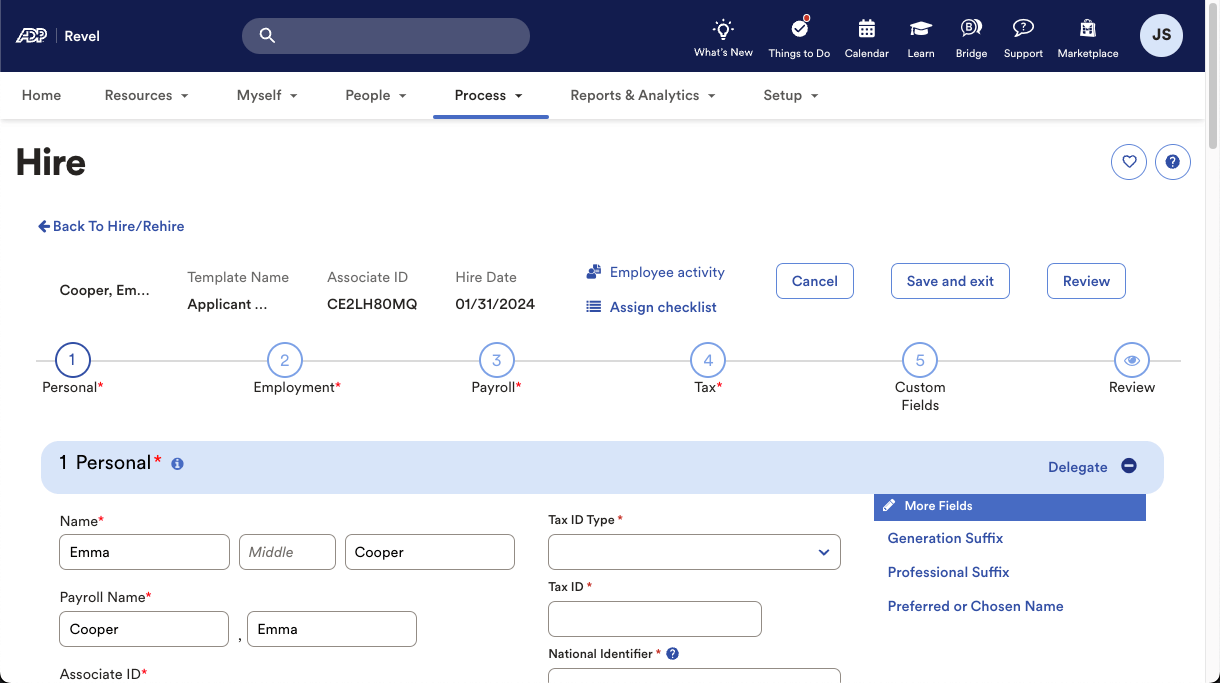
Task: Click Save and exit
Action: click(x=949, y=281)
